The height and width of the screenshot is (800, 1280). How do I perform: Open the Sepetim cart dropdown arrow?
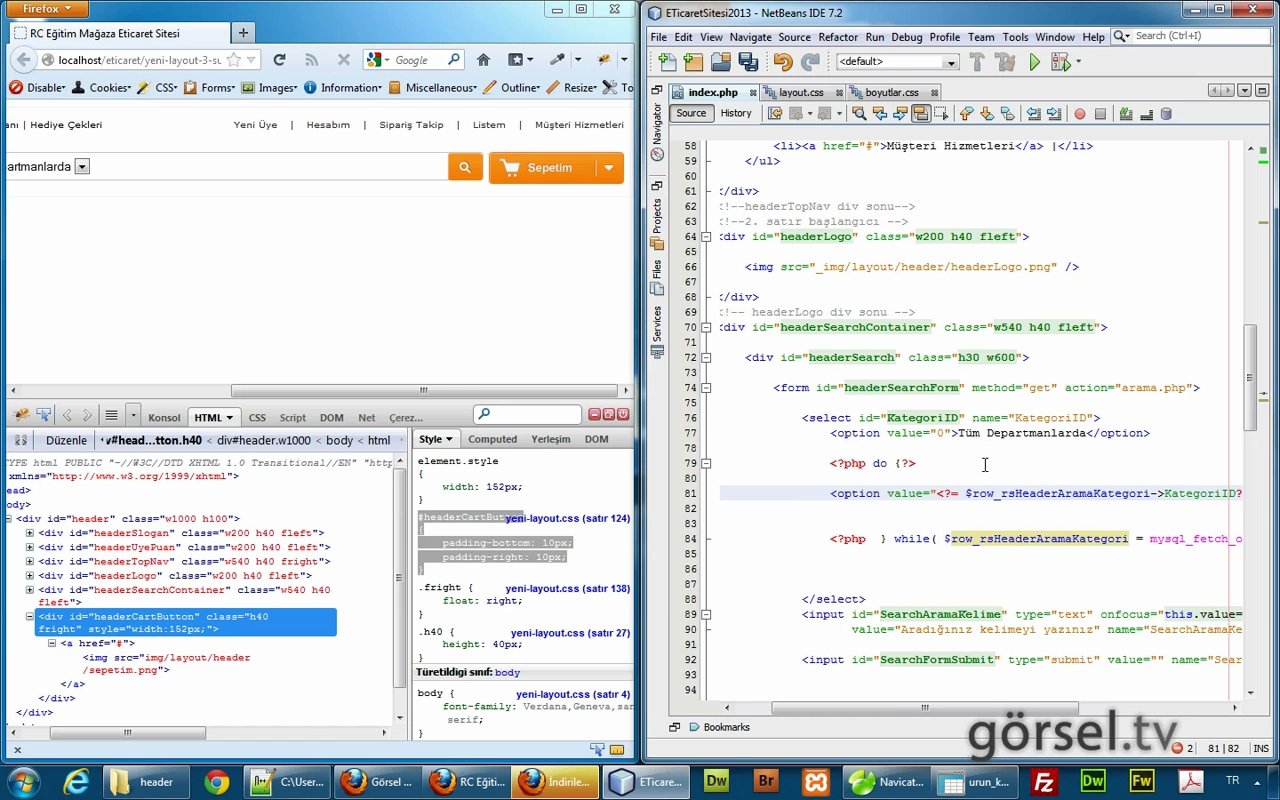pyautogui.click(x=610, y=167)
